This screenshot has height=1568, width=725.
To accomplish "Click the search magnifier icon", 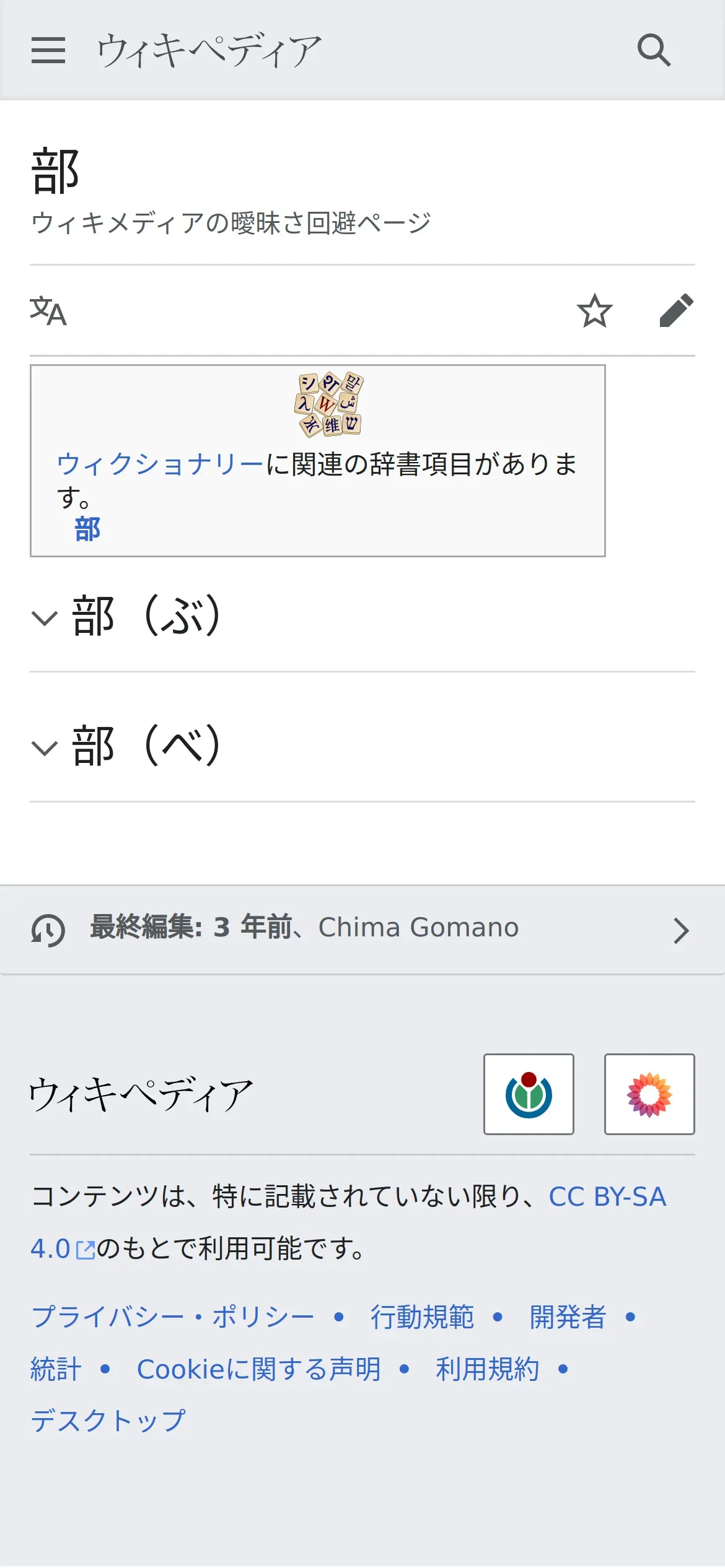I will click(x=654, y=50).
